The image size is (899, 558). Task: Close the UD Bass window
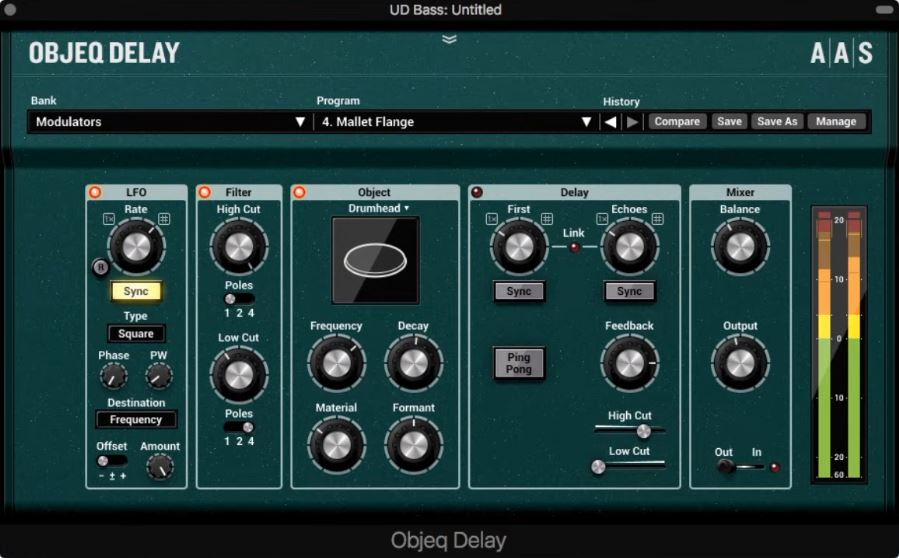click(x=10, y=9)
